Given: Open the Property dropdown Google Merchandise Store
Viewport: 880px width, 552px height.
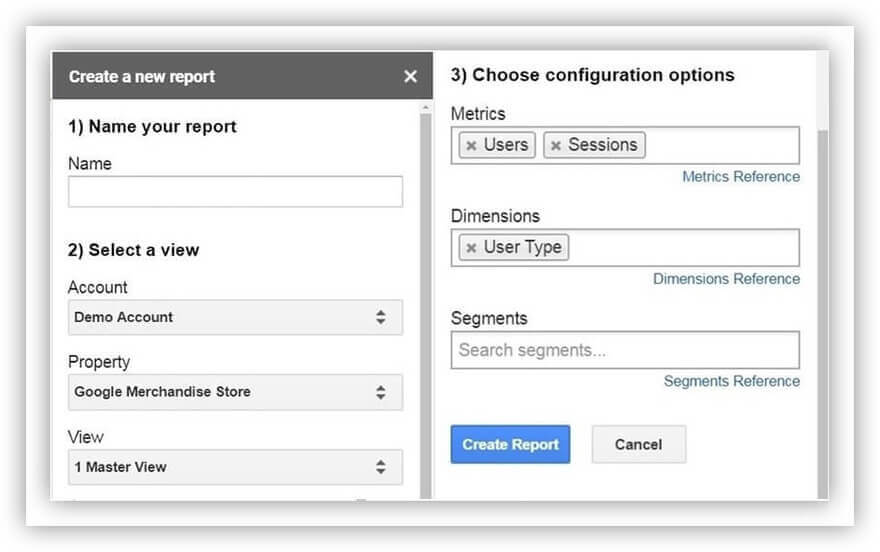Looking at the screenshot, I should [x=235, y=392].
